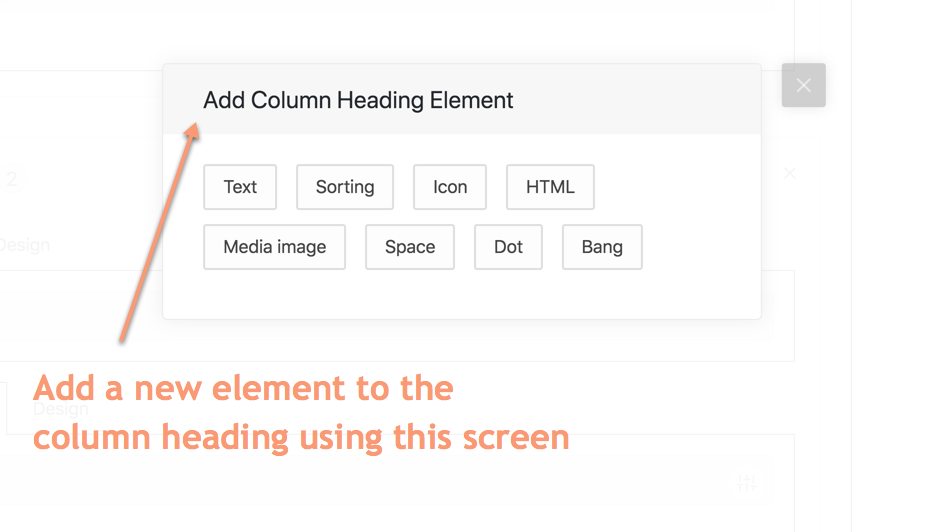Select the Dot element button

508,247
